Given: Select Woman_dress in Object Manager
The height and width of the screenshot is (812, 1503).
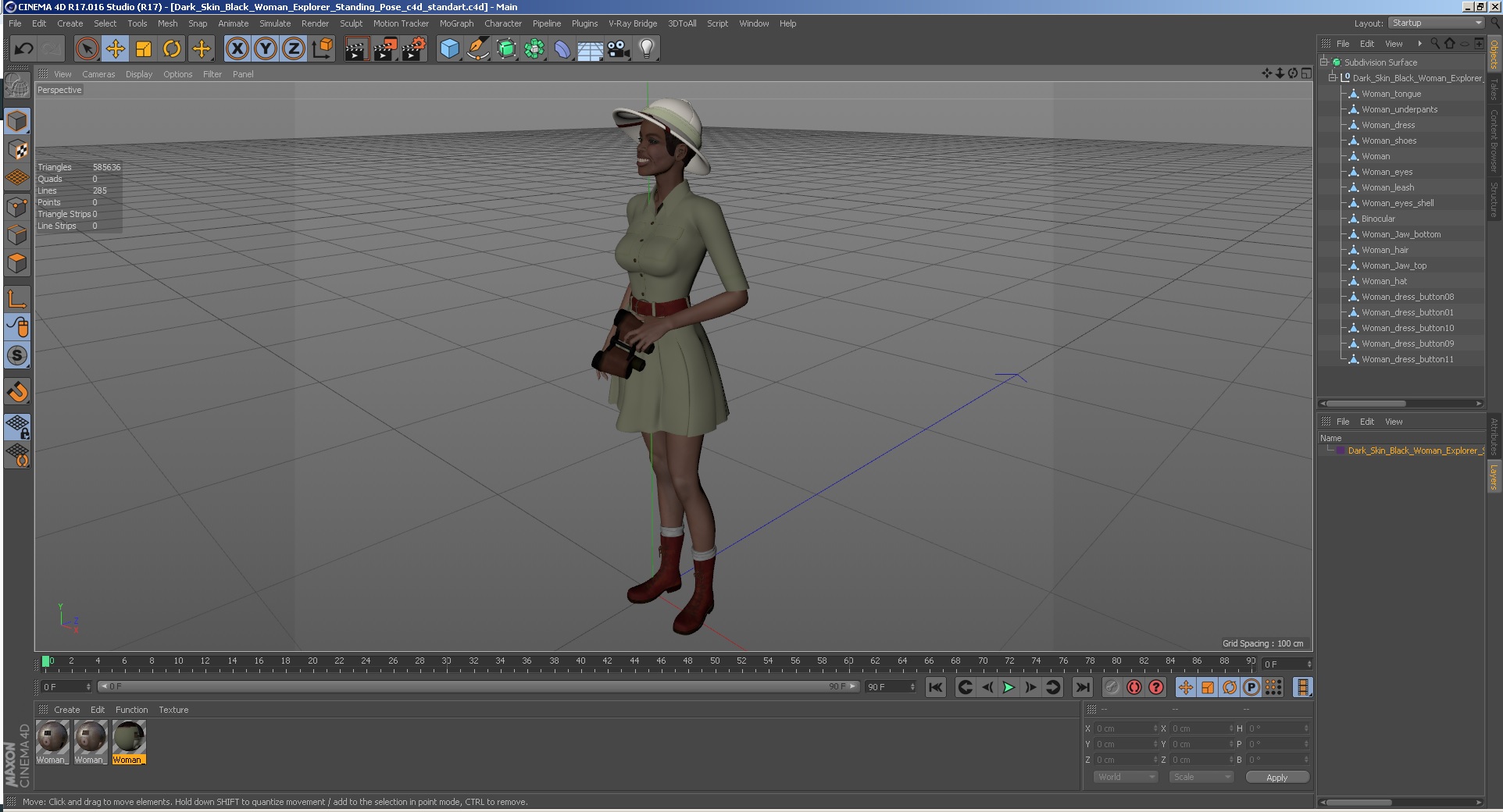Looking at the screenshot, I should (1387, 125).
